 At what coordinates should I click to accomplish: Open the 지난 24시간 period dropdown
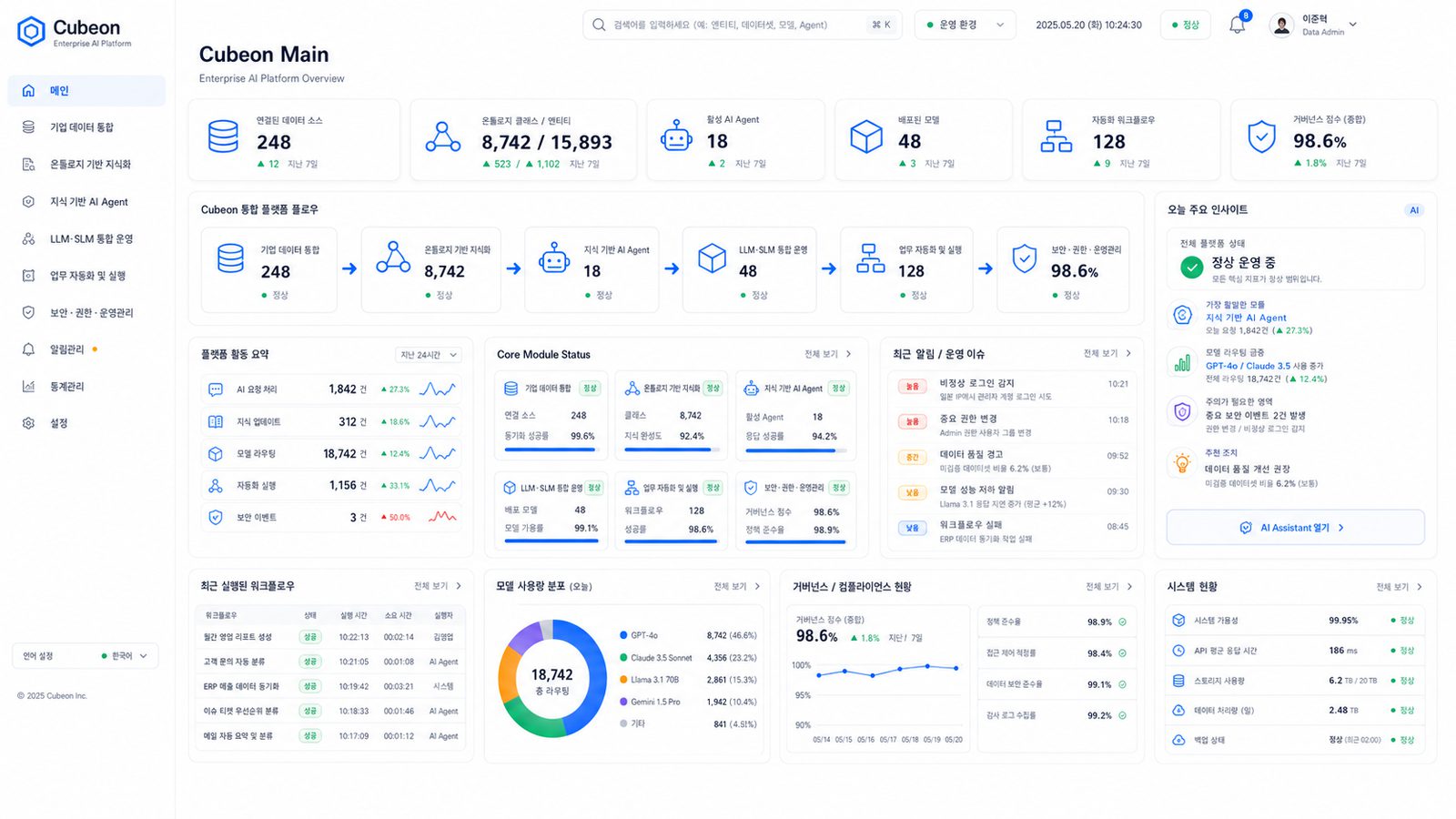(x=429, y=355)
